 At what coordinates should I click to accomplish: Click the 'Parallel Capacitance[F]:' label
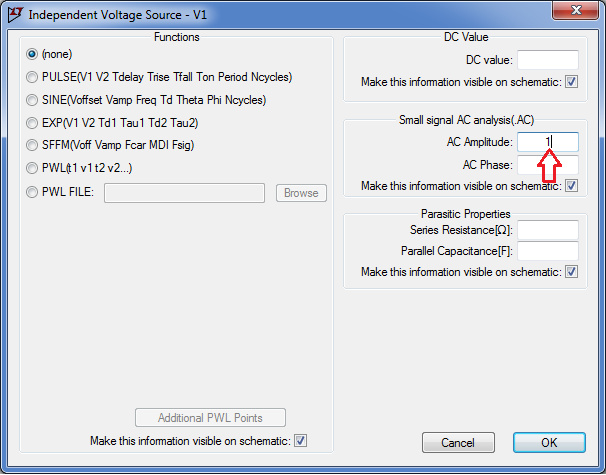pos(457,251)
